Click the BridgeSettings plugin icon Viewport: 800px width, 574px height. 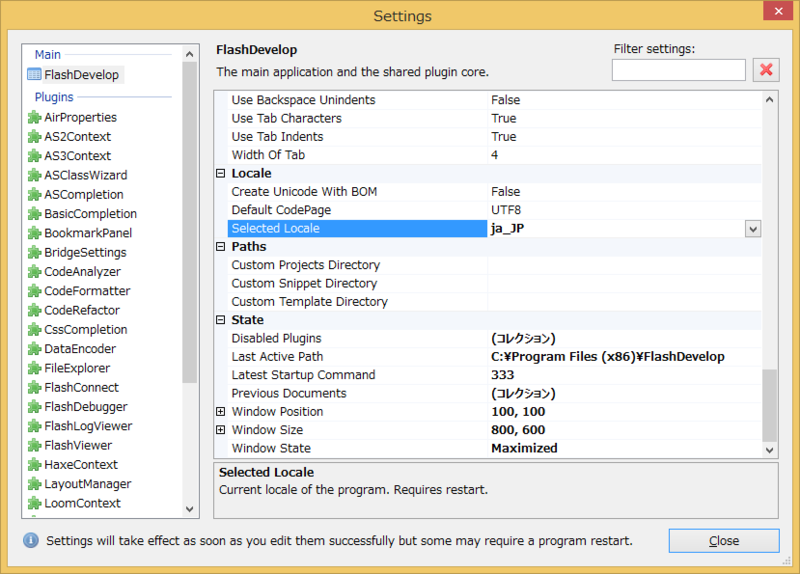click(34, 253)
